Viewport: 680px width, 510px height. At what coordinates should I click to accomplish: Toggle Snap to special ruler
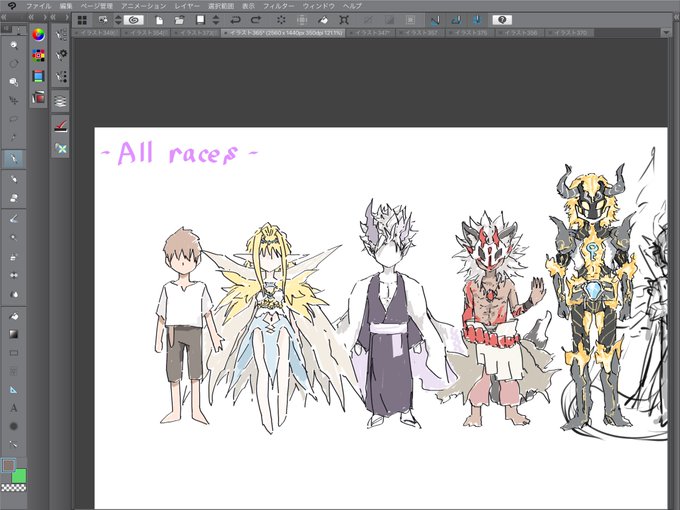click(456, 20)
